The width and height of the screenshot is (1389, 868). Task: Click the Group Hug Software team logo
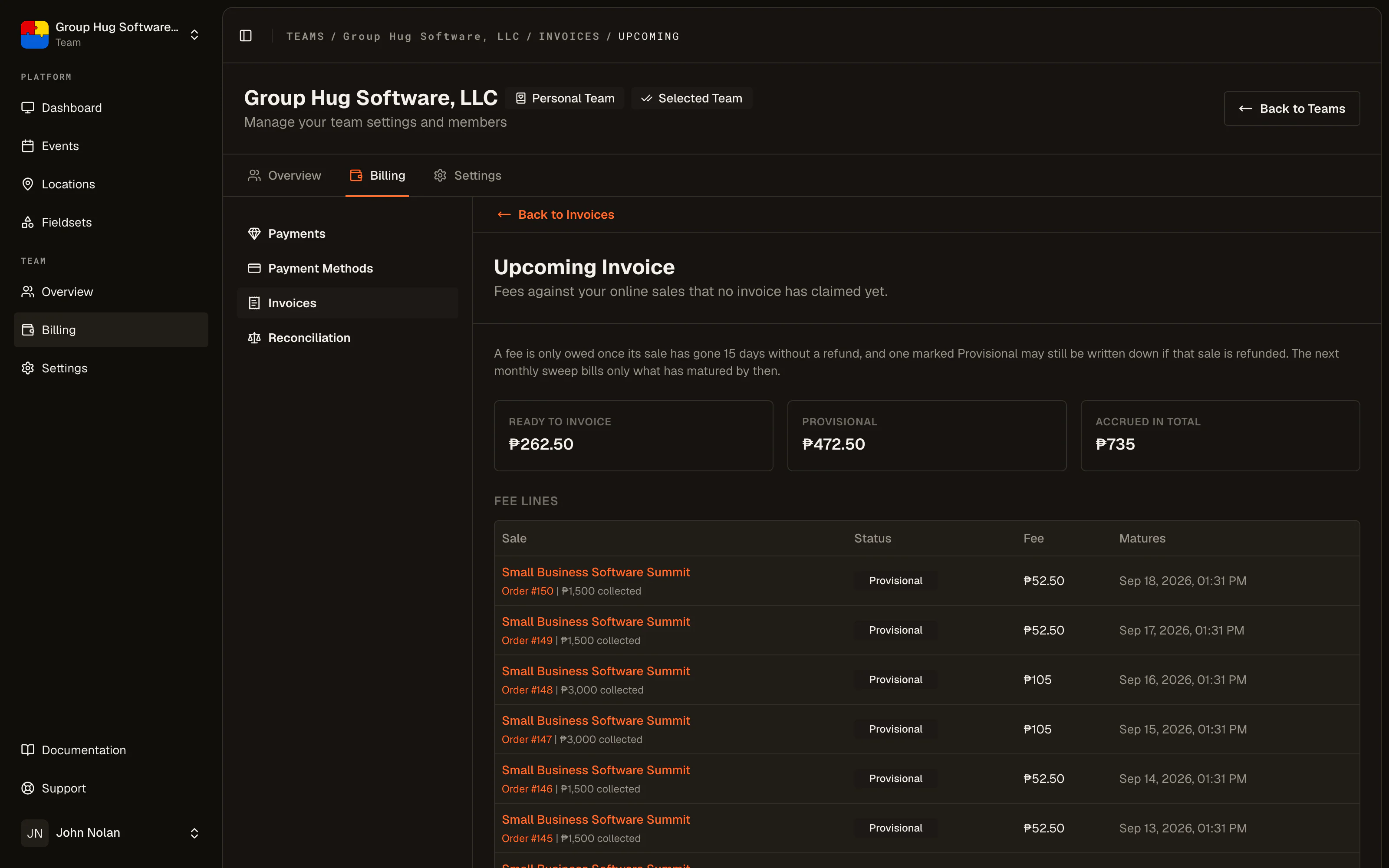pyautogui.click(x=34, y=34)
